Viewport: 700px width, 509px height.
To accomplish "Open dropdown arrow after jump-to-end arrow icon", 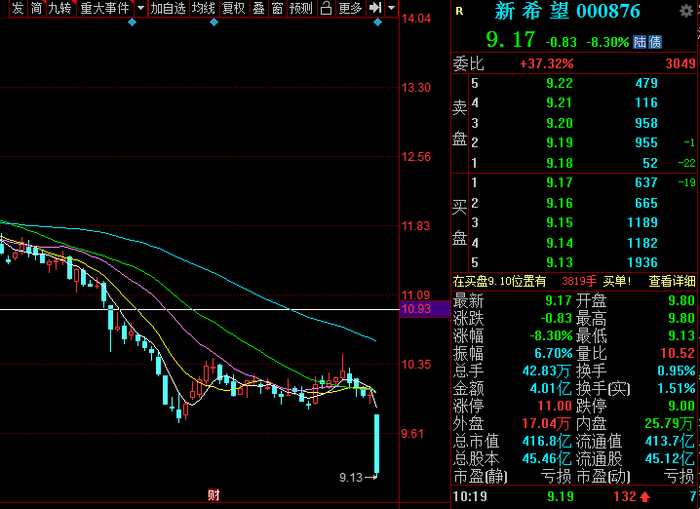I will click(x=392, y=8).
